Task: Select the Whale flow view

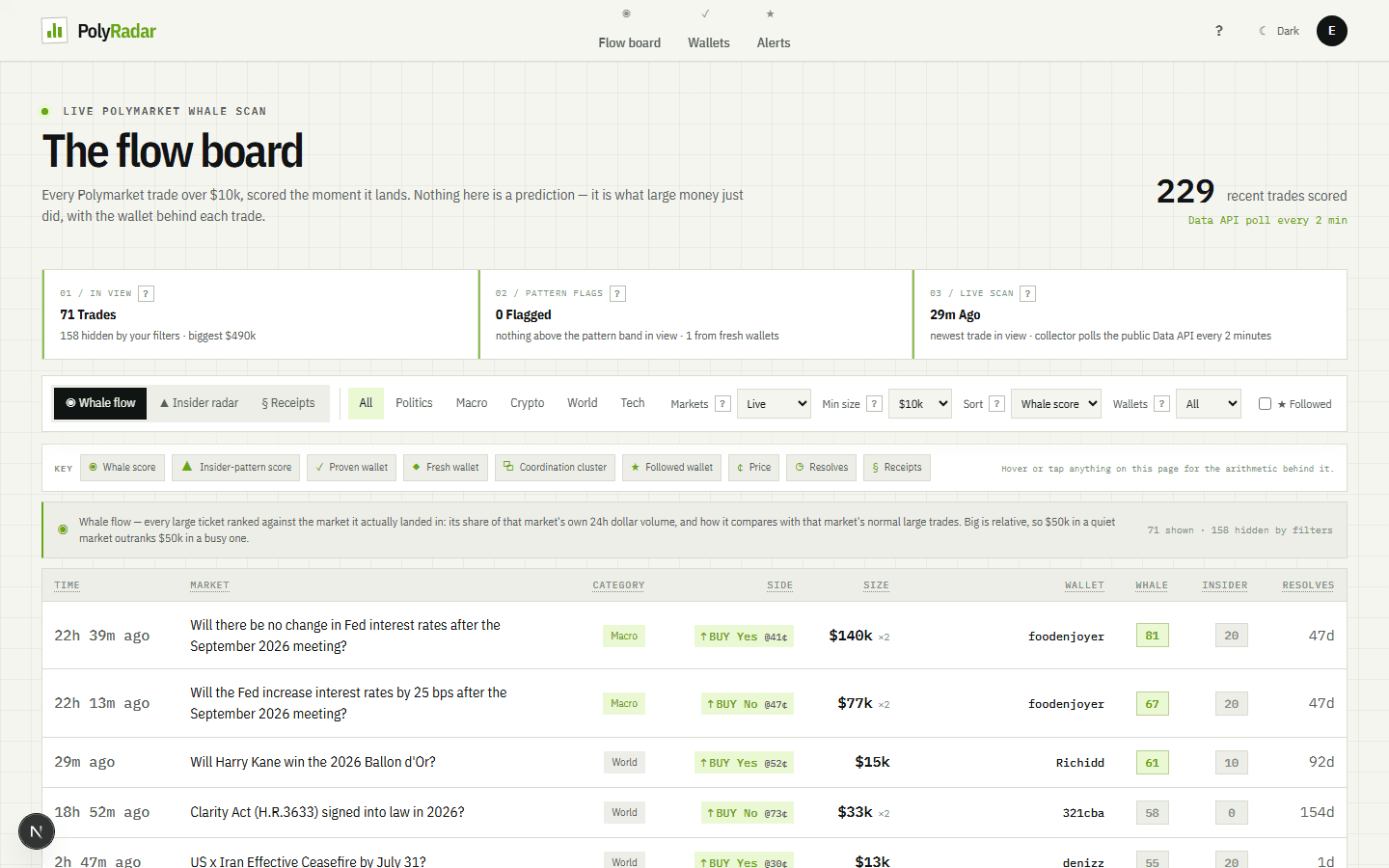Action: (100, 403)
